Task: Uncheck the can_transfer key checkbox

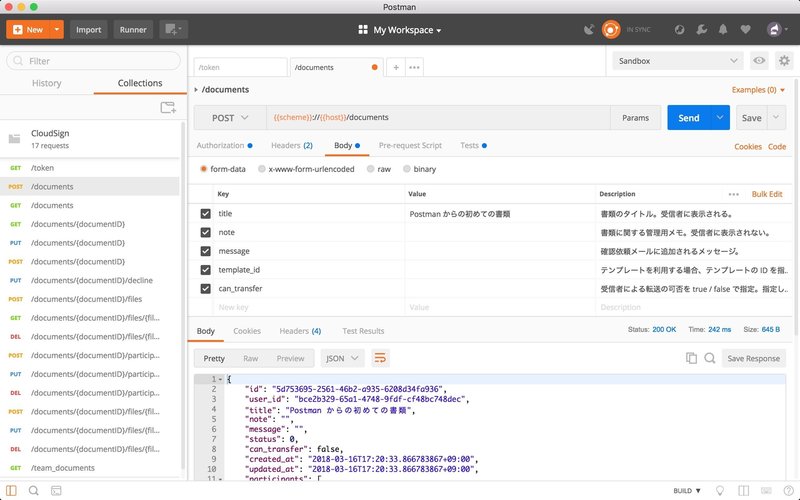Action: click(206, 288)
